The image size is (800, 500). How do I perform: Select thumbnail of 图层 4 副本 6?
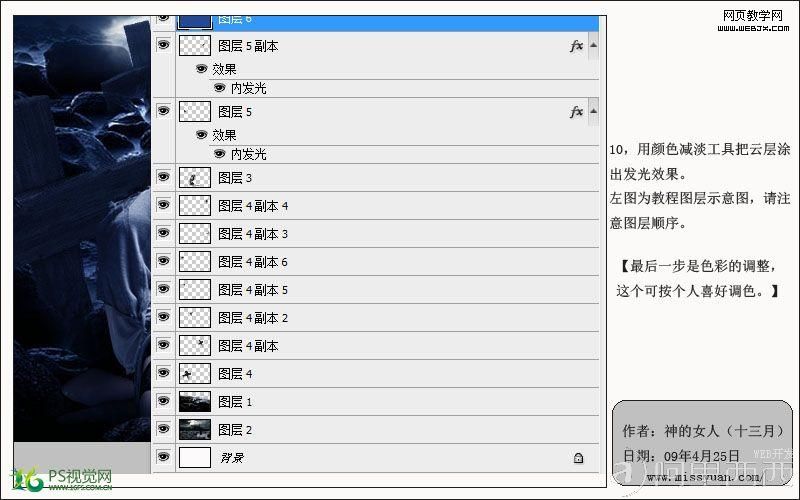click(x=195, y=262)
